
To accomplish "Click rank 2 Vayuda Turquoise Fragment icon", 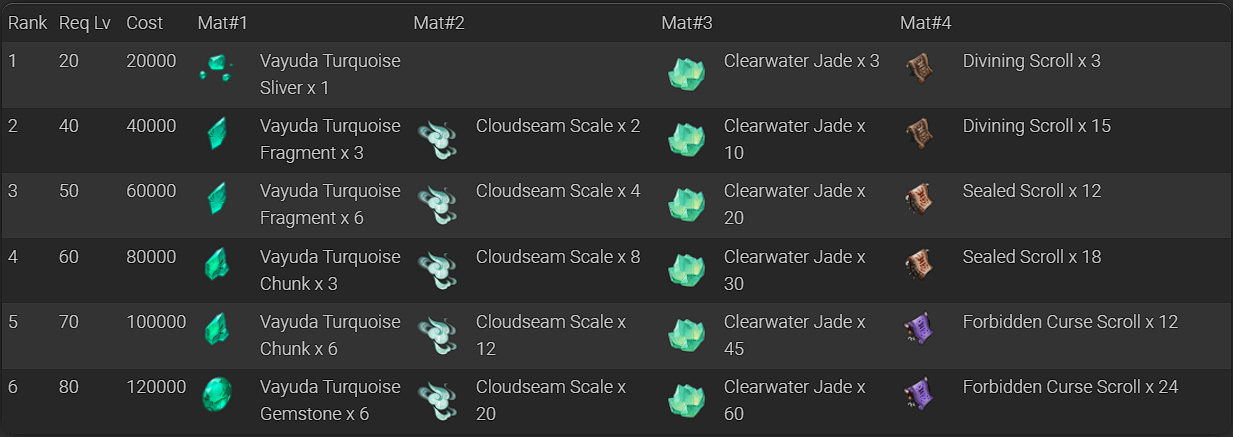I will coord(216,134).
